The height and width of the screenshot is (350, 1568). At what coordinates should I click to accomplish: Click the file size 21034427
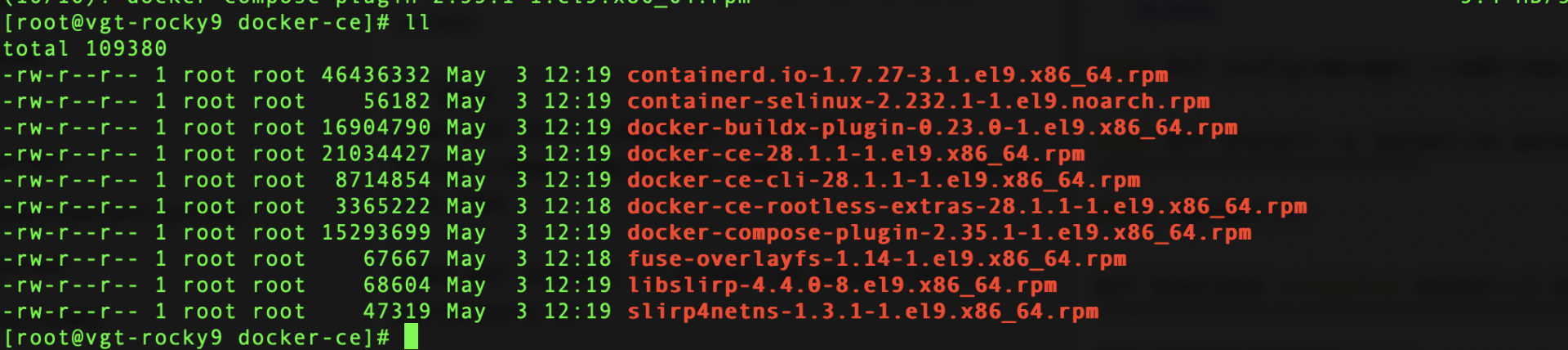376,154
